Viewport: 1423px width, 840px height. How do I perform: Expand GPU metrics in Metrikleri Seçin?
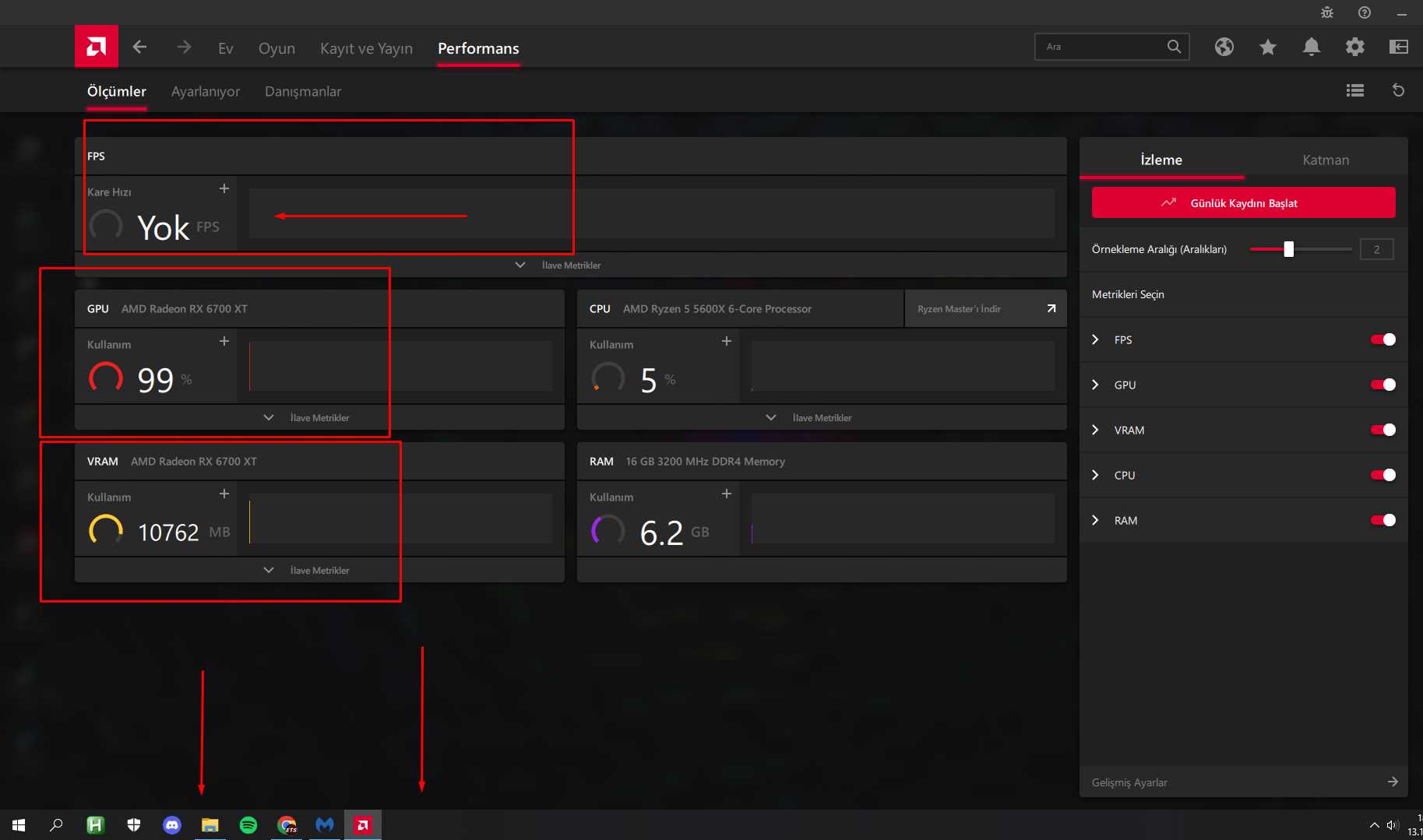pyautogui.click(x=1096, y=385)
